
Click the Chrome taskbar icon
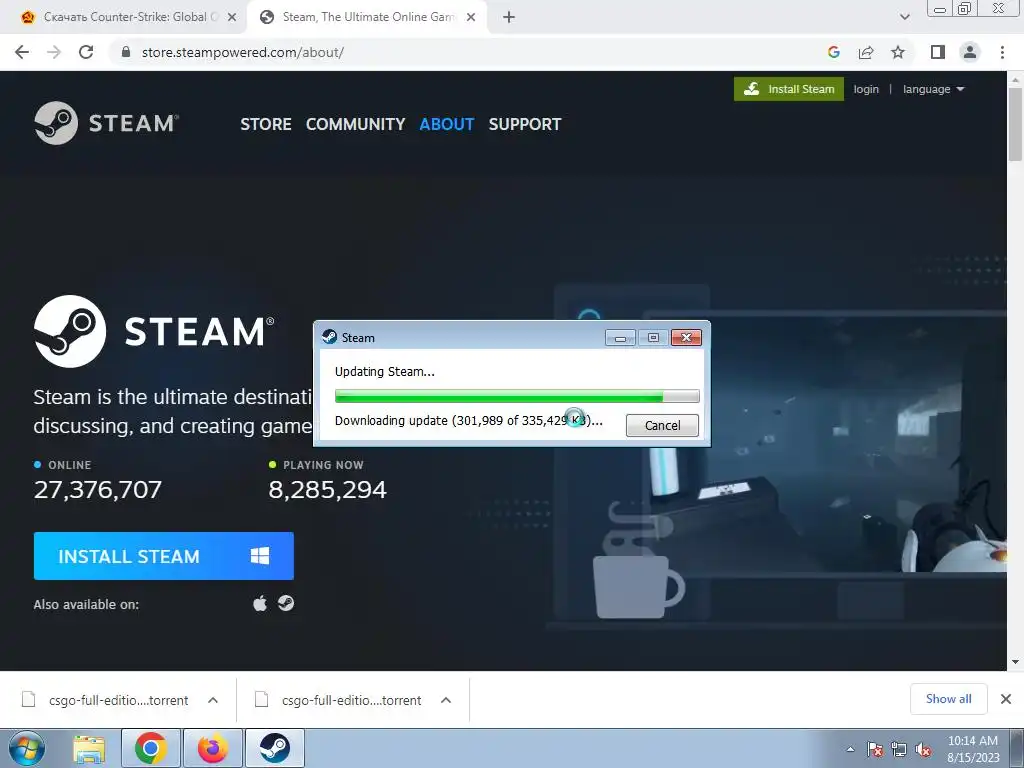151,748
